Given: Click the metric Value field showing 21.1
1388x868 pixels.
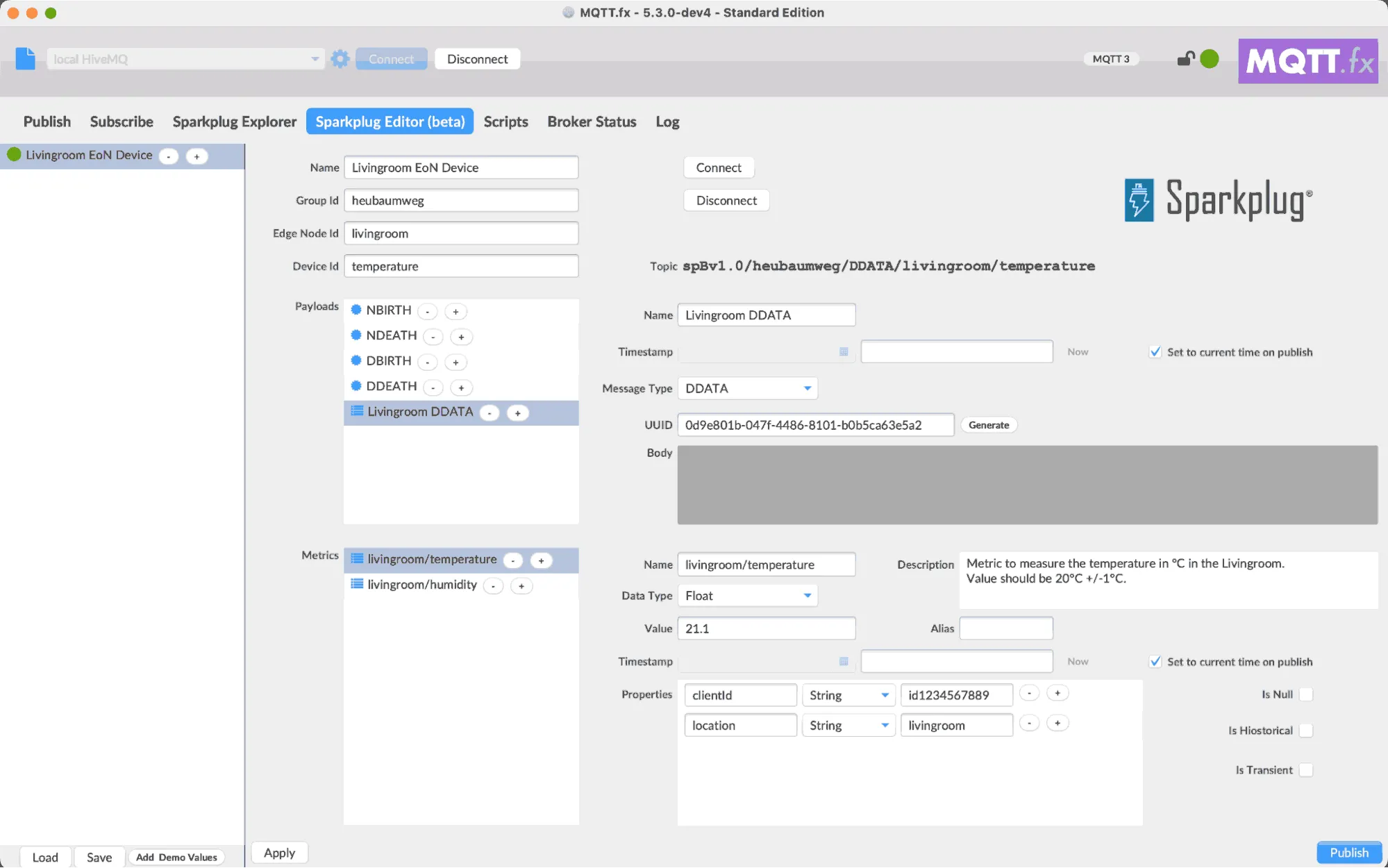Looking at the screenshot, I should (x=767, y=628).
